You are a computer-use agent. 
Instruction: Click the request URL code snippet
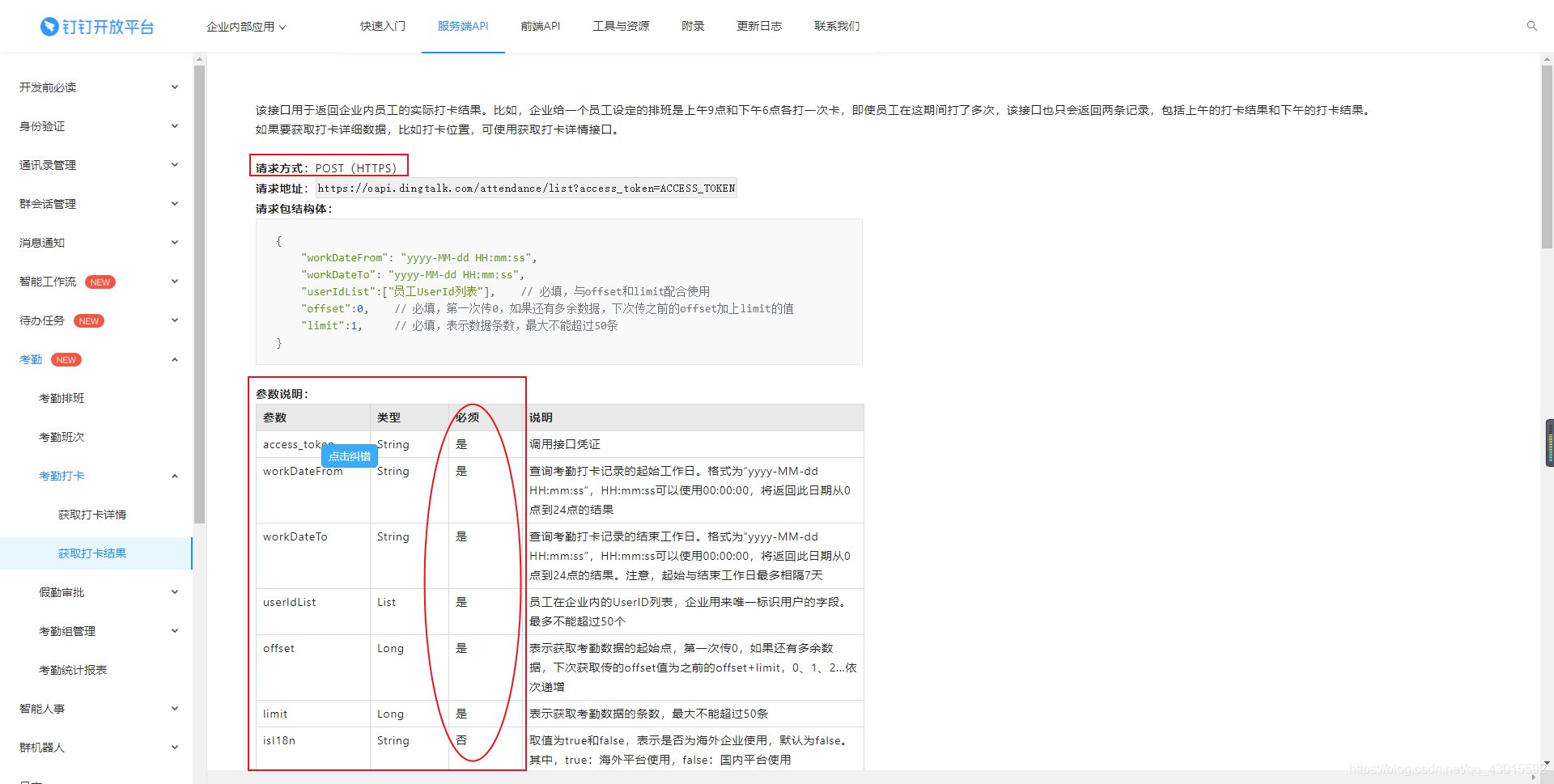[x=526, y=189]
